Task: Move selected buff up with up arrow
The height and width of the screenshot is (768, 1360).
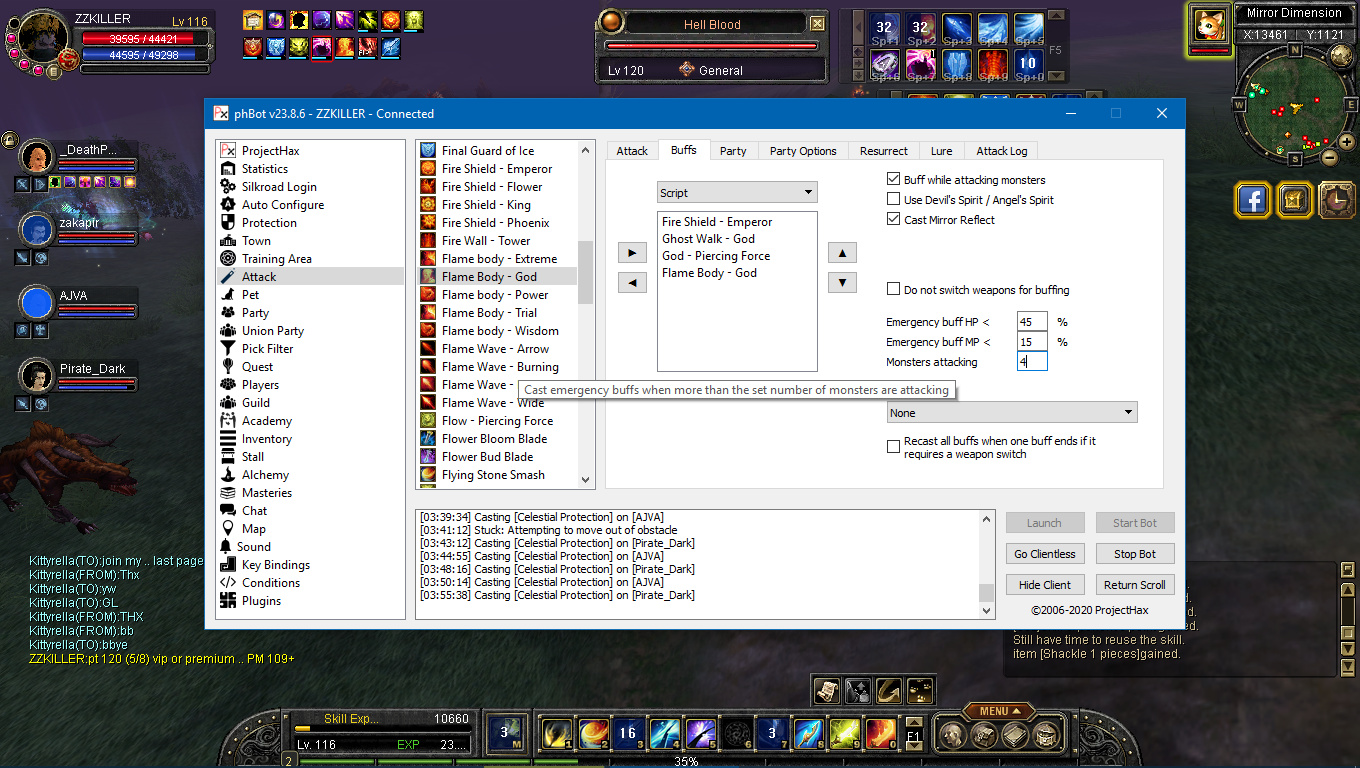Action: coord(842,253)
